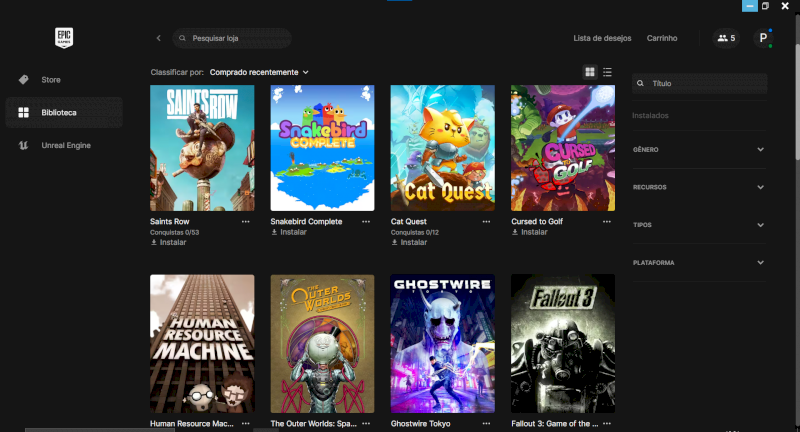This screenshot has width=800, height=432.
Task: Open Fallout 3 options dots
Action: (x=607, y=423)
